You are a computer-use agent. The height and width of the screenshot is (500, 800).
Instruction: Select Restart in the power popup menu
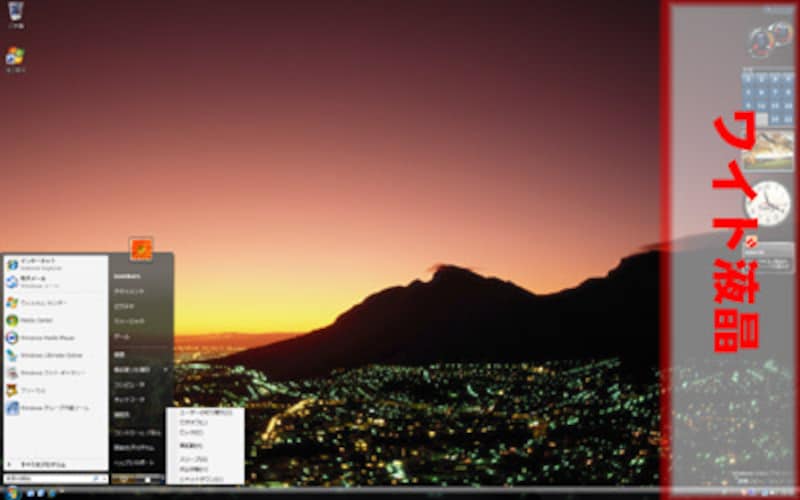tap(205, 446)
